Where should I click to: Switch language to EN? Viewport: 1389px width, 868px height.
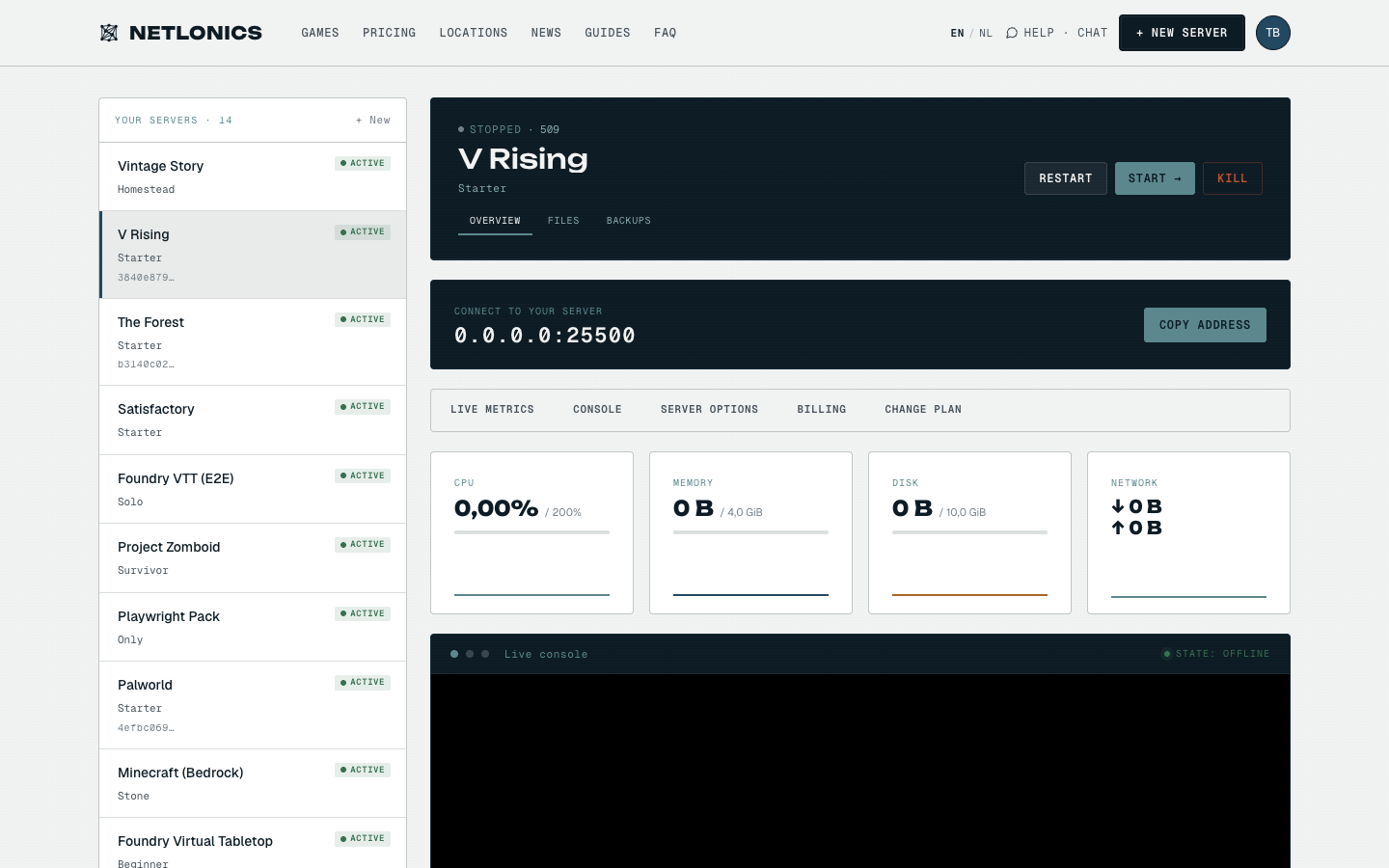(x=957, y=33)
